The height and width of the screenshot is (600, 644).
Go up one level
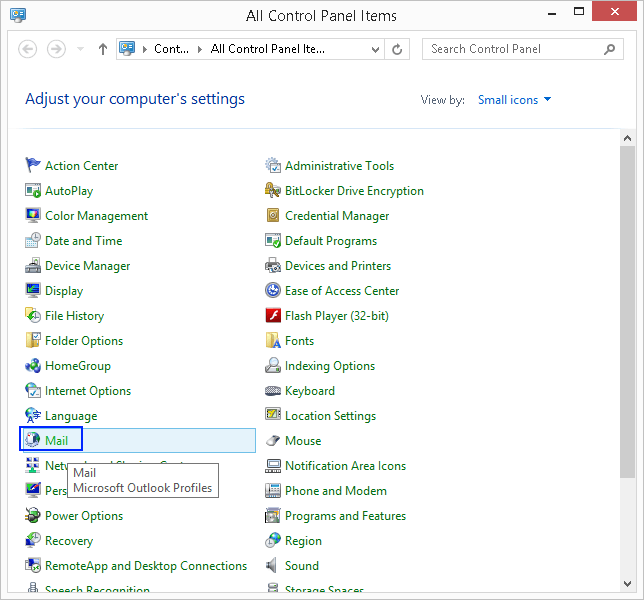pyautogui.click(x=103, y=49)
